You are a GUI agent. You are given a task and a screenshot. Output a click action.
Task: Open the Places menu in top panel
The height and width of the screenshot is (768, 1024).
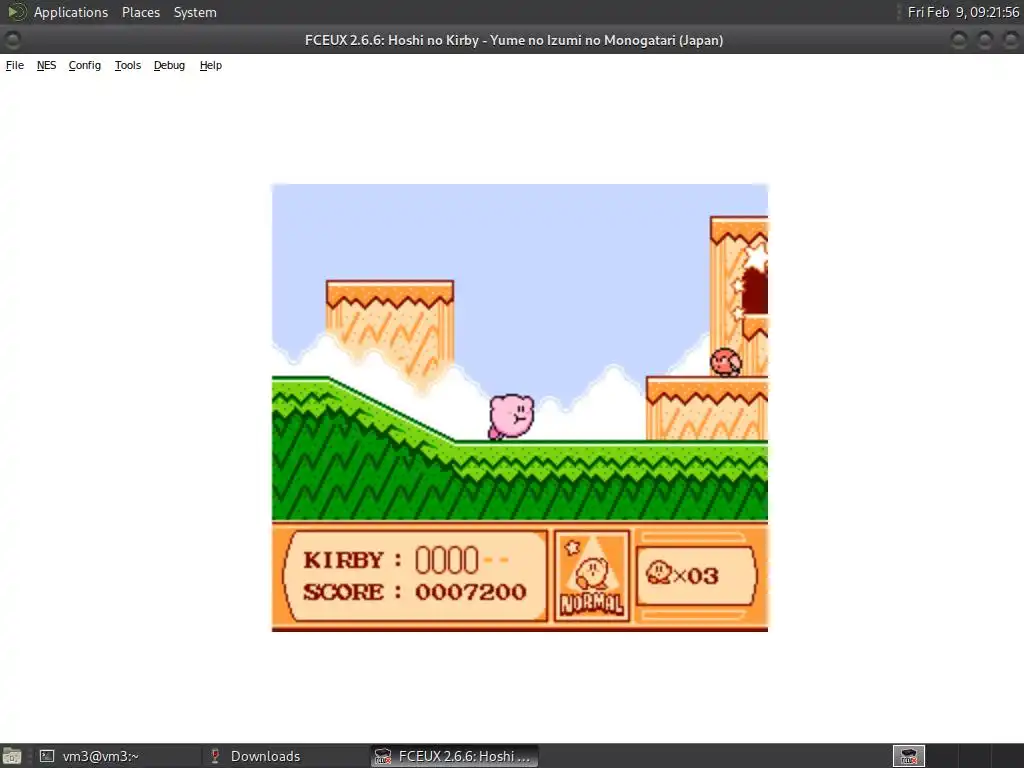[x=141, y=12]
